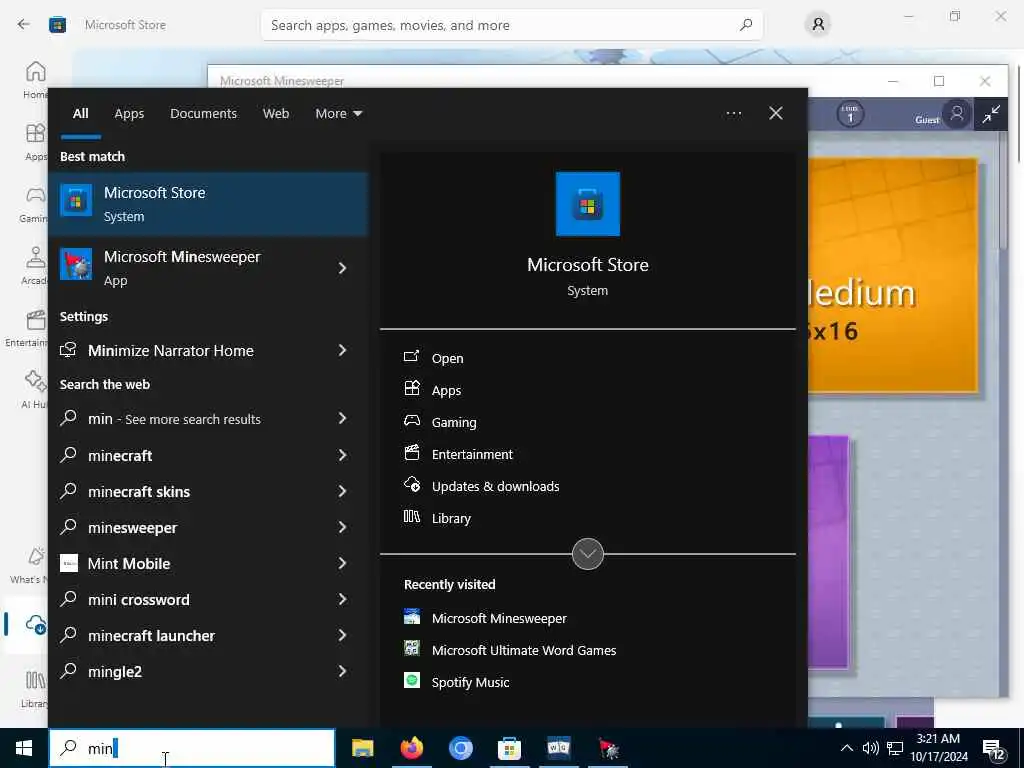Click Open action for Microsoft Store
The image size is (1024, 768).
[x=434, y=358]
